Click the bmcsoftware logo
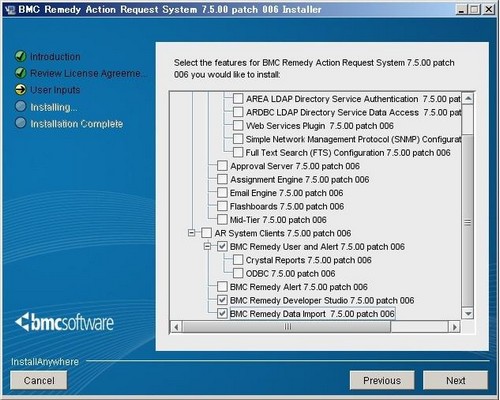Image resolution: width=500 pixels, height=400 pixels. (64, 322)
